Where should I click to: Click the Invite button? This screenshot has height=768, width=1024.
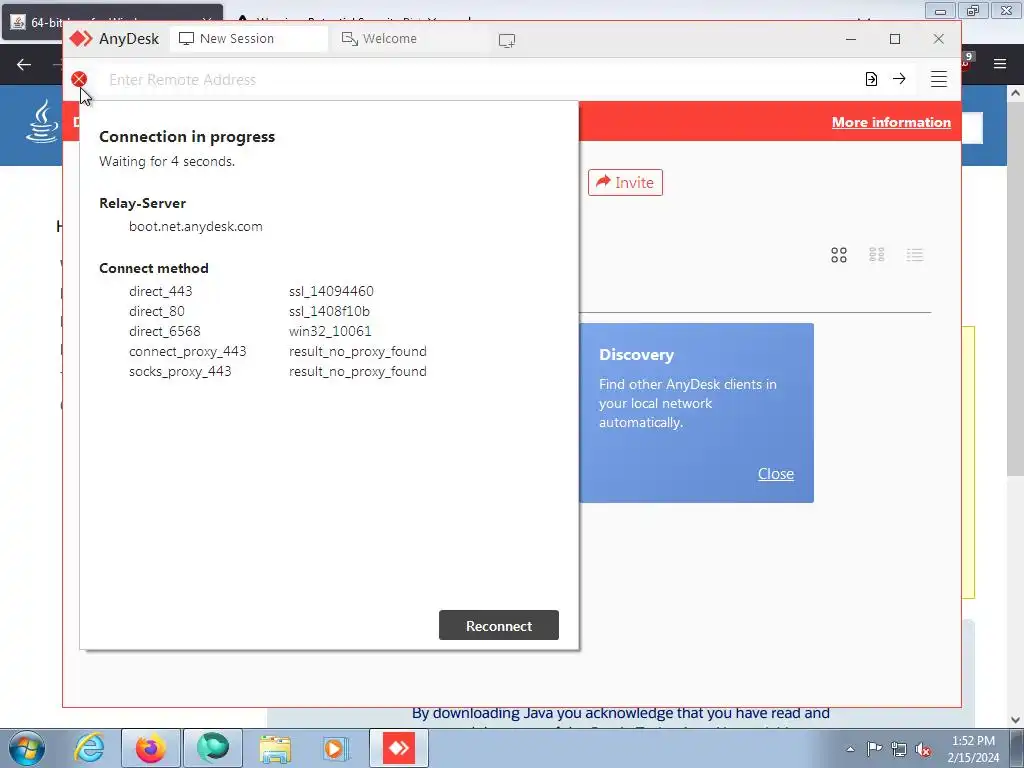tap(625, 182)
